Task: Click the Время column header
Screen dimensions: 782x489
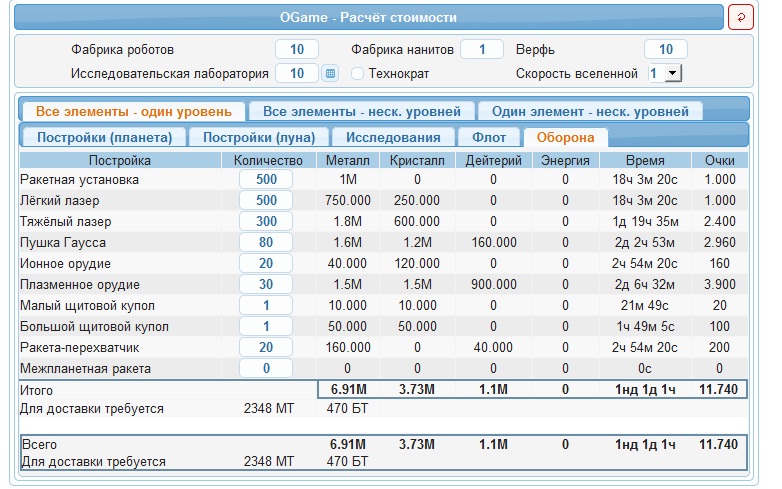Action: [645, 161]
